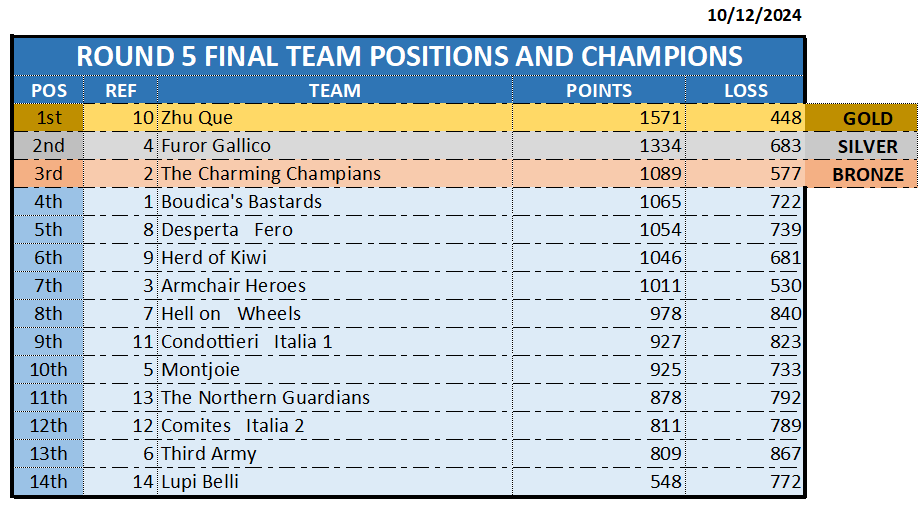Viewport: 923px width, 506px height.
Task: Click Third Army's 867 loss value
Action: (x=781, y=454)
